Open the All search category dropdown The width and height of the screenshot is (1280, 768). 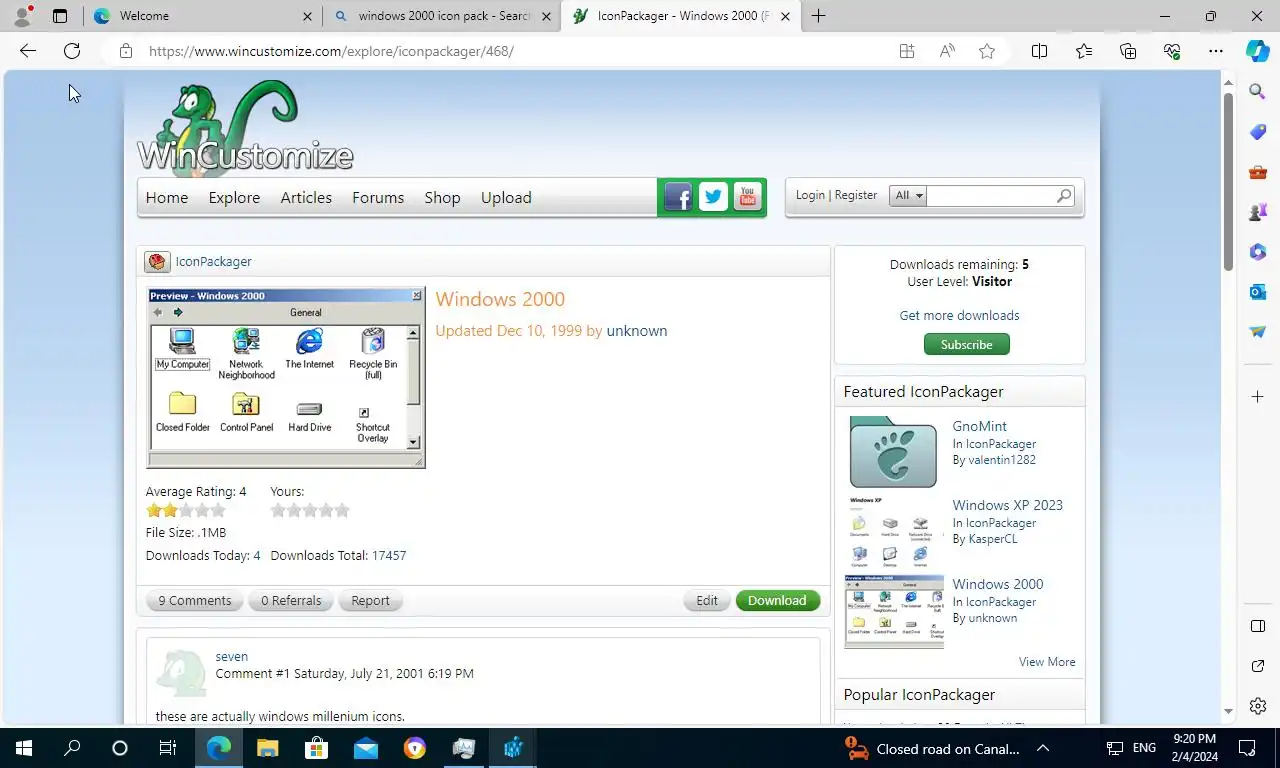(x=908, y=196)
